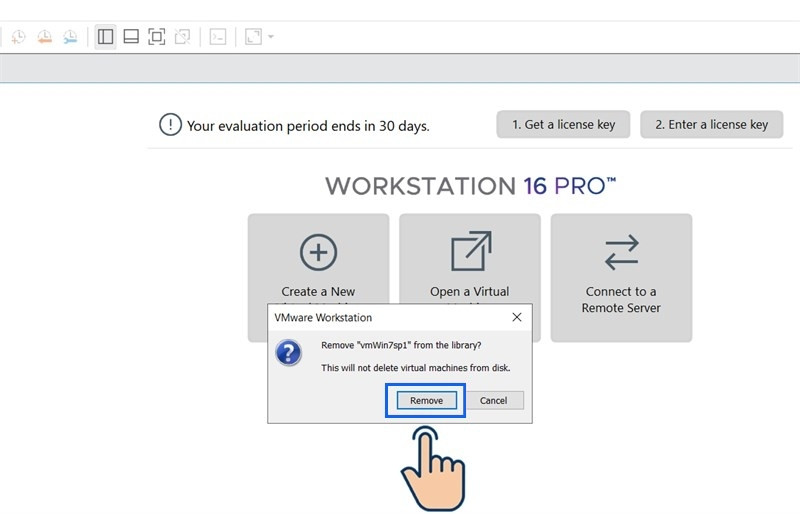This screenshot has width=800, height=514.
Task: Confirm removal with the Remove button
Action: click(426, 400)
